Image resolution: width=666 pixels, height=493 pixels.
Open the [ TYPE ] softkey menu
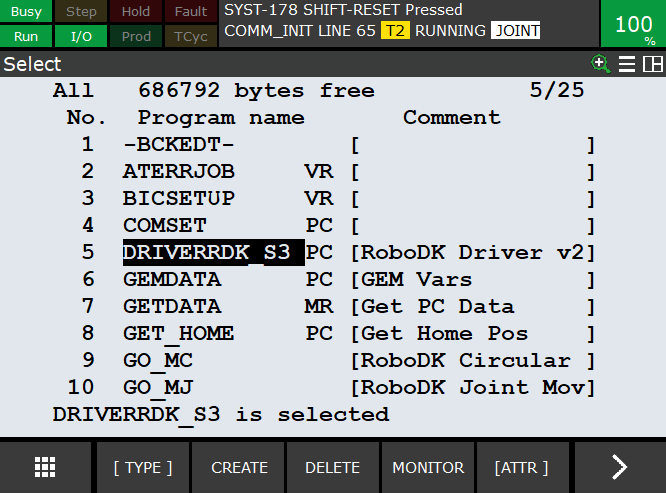coord(142,467)
